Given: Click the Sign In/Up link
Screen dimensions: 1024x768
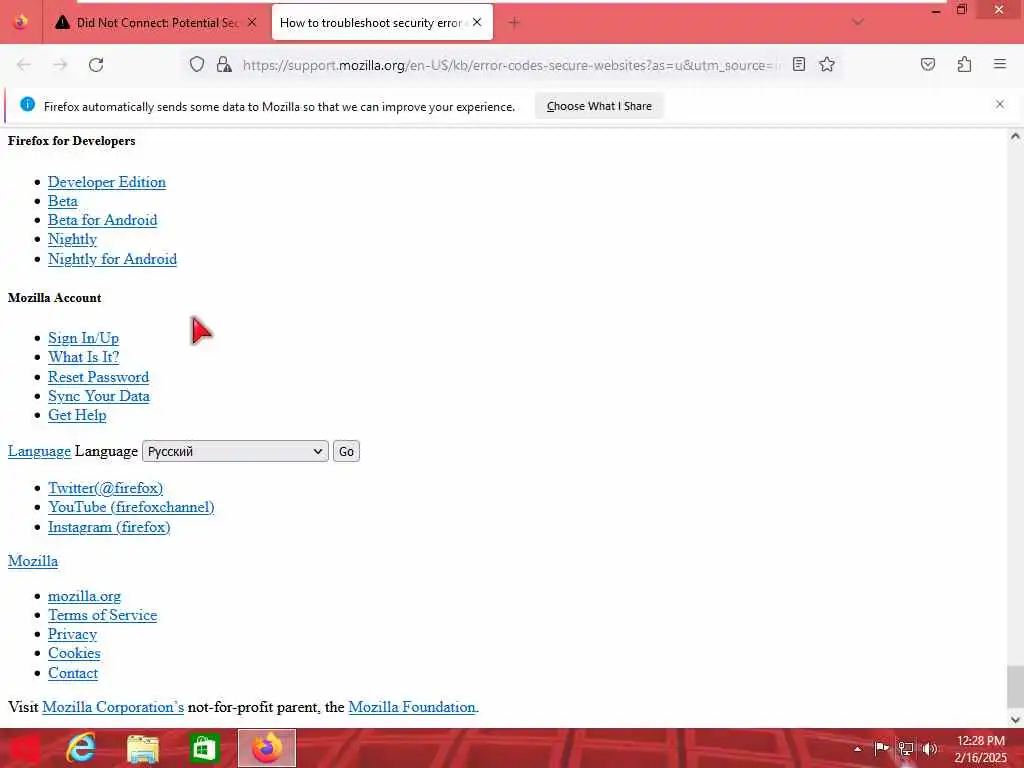Looking at the screenshot, I should (x=84, y=338).
